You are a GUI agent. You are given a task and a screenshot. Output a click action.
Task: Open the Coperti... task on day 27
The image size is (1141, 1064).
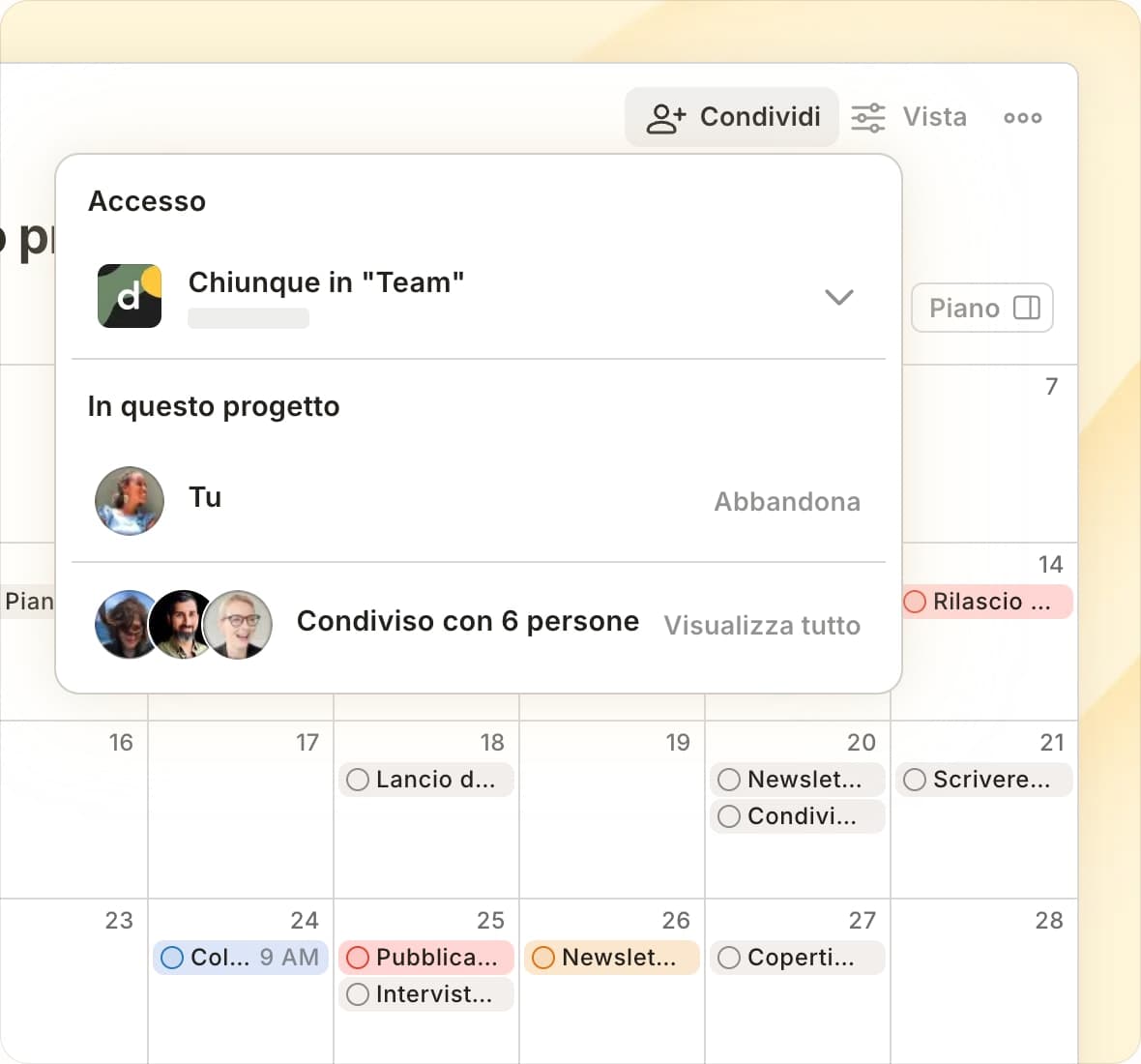tap(801, 958)
